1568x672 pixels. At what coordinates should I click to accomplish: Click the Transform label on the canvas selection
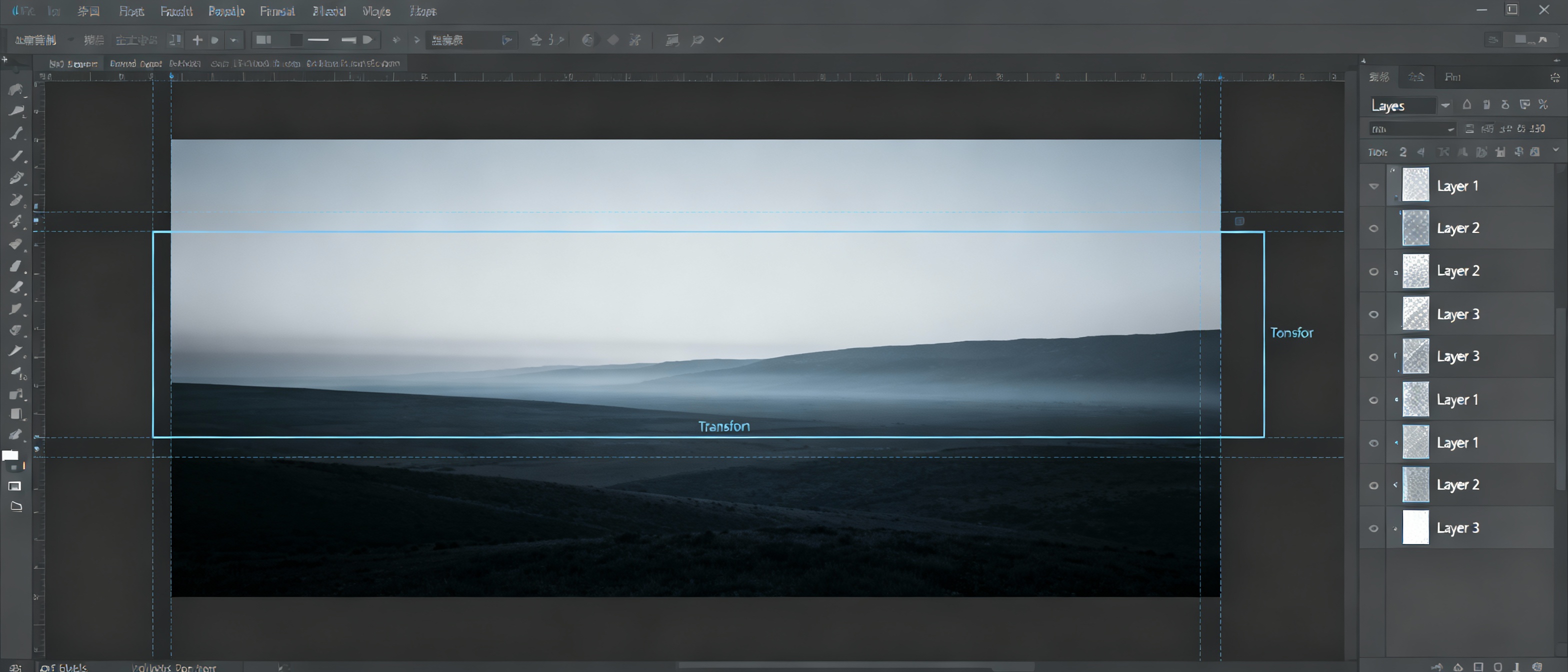coord(723,426)
